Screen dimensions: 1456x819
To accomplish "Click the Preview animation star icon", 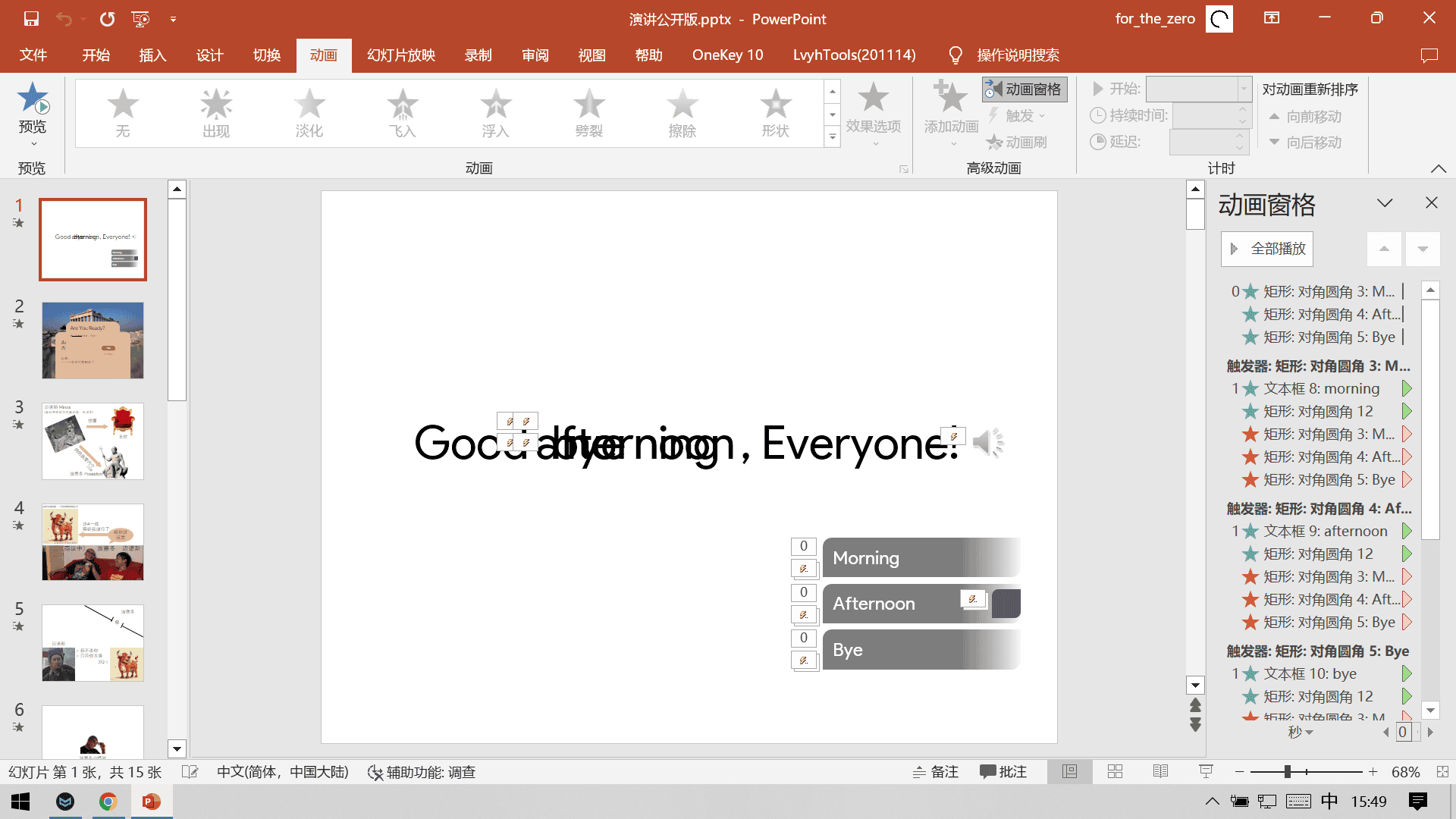I will (x=32, y=99).
